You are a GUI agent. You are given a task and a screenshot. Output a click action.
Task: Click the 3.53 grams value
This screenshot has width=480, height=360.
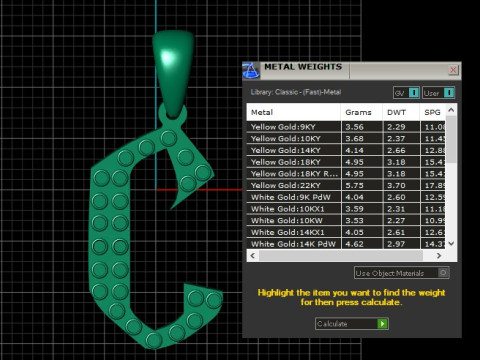coord(354,221)
